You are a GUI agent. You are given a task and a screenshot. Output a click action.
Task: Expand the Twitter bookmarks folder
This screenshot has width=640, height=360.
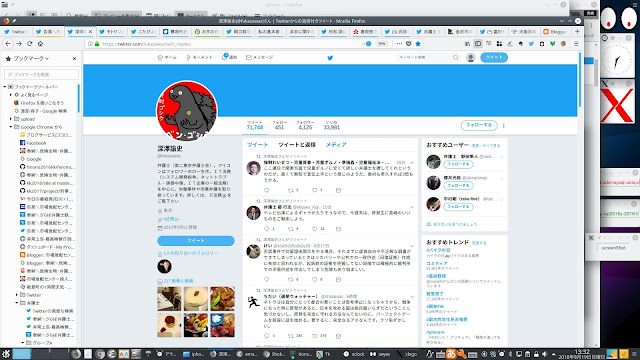click(x=17, y=295)
